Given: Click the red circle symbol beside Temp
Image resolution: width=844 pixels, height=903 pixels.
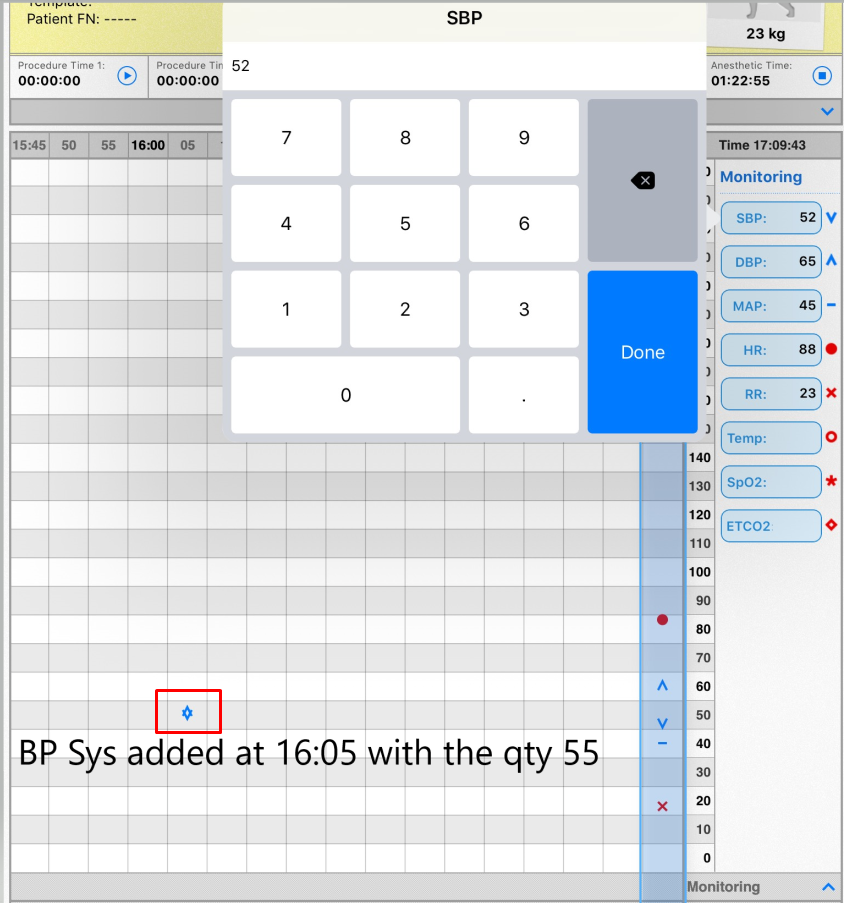Looking at the screenshot, I should click(831, 437).
